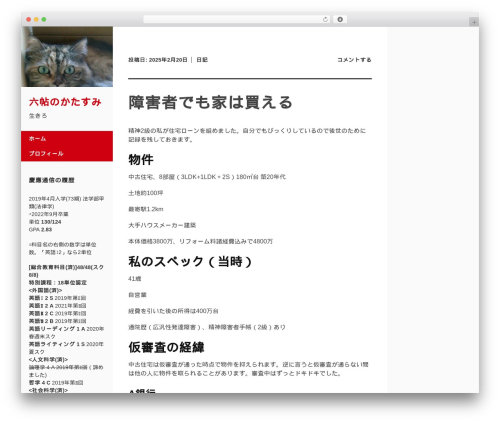Click the line 土地約100坪
Image resolution: width=500 pixels, height=423 pixels.
[146, 193]
